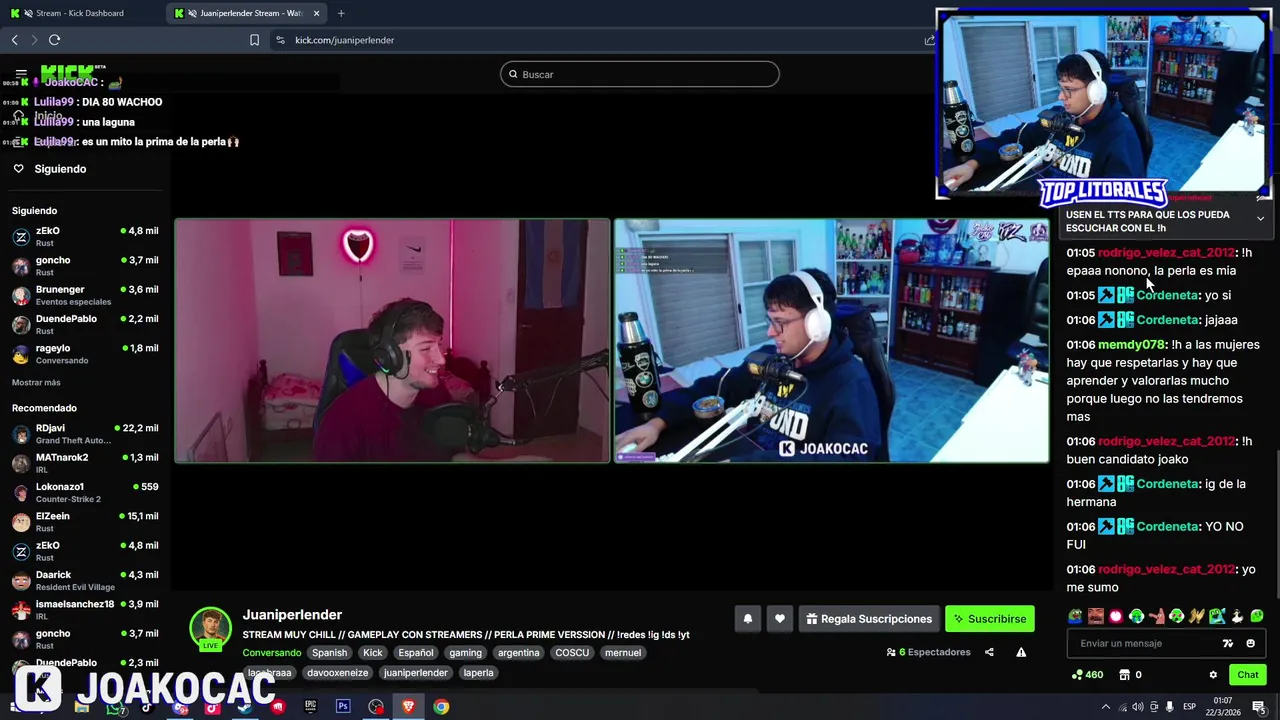The height and width of the screenshot is (720, 1280).
Task: Open Daarick Resident Evil Village channel
Action: tap(85, 581)
